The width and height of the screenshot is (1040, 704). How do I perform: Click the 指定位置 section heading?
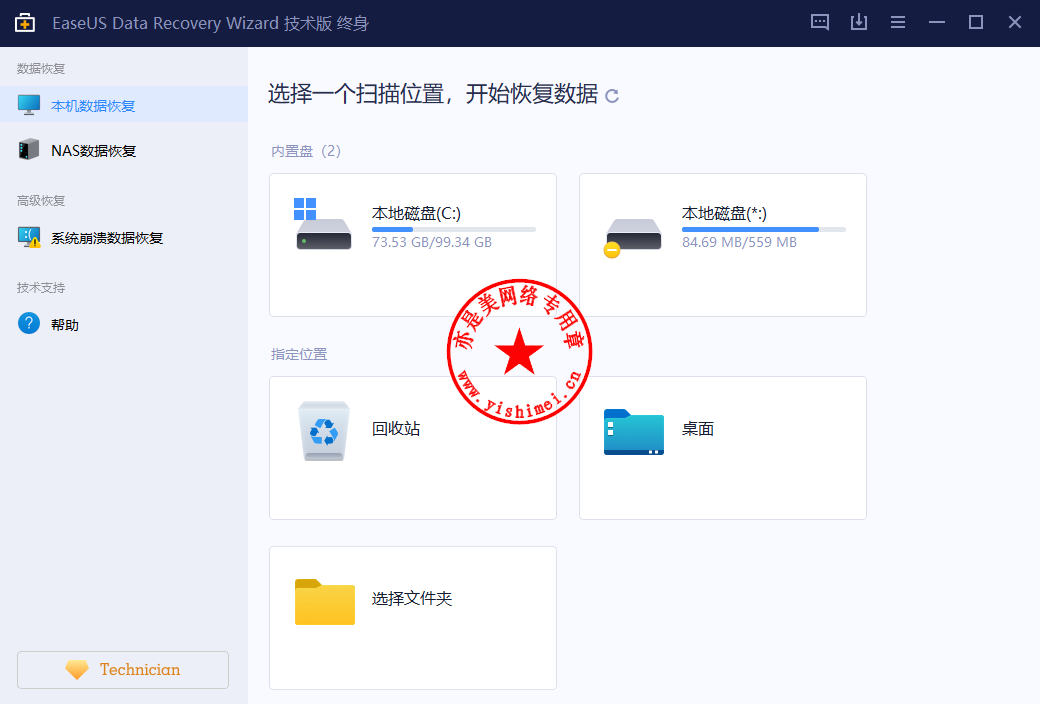click(x=299, y=354)
